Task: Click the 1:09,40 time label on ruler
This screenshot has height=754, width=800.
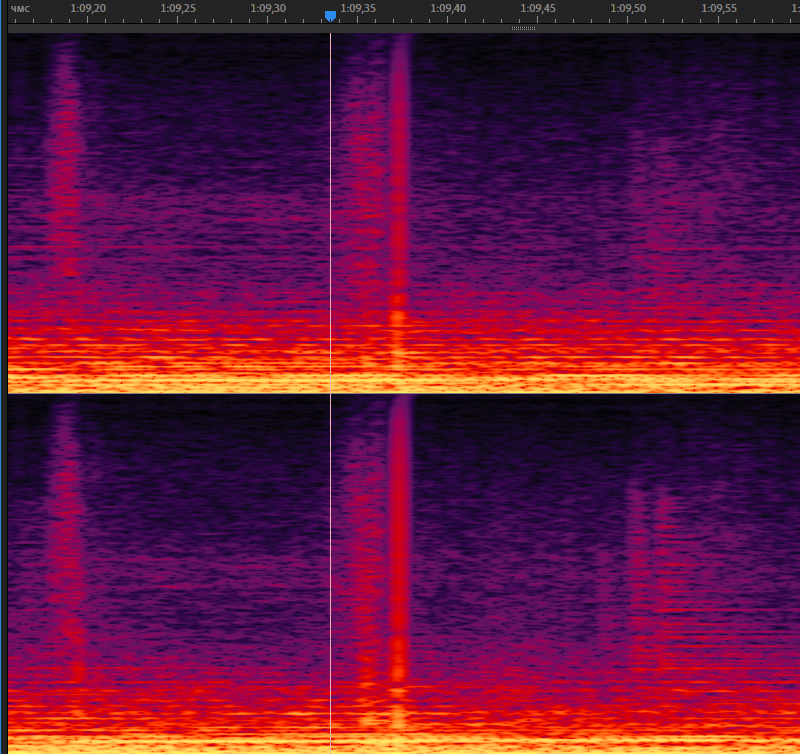Action: [x=448, y=8]
